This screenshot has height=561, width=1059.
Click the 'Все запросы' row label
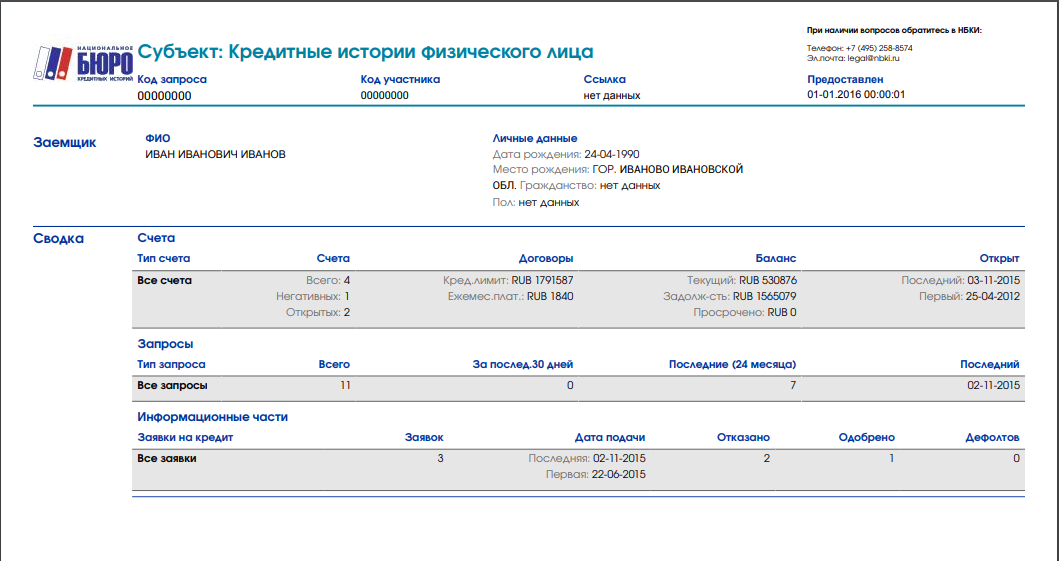172,385
